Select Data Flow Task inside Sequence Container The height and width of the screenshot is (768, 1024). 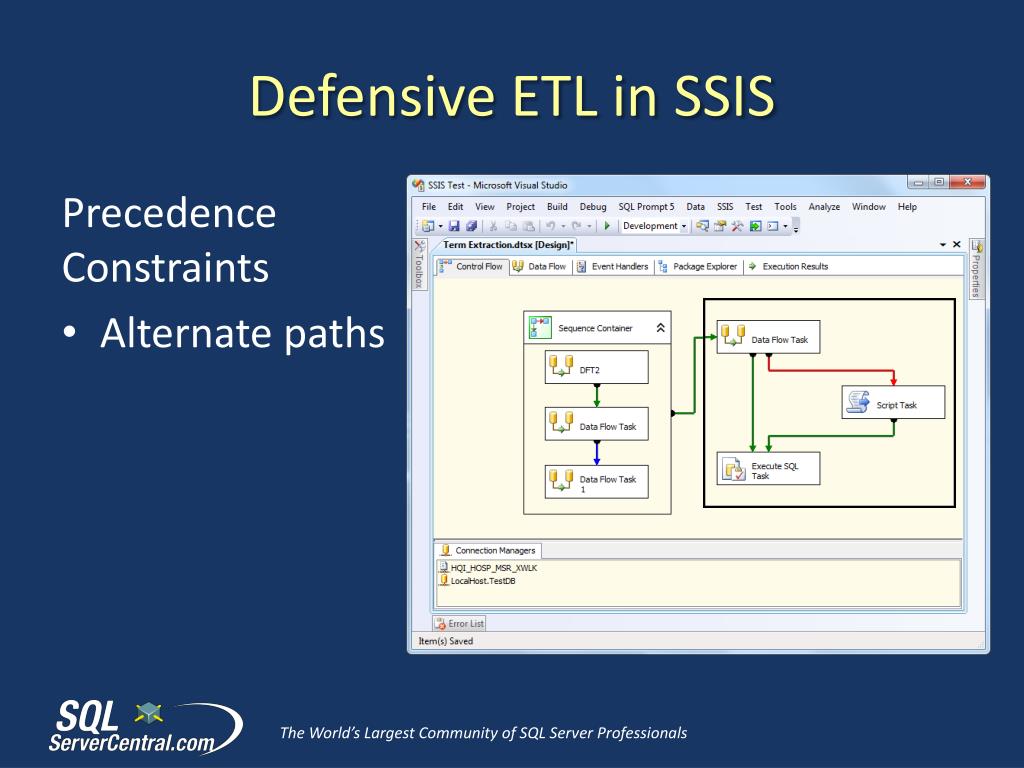tap(596, 424)
